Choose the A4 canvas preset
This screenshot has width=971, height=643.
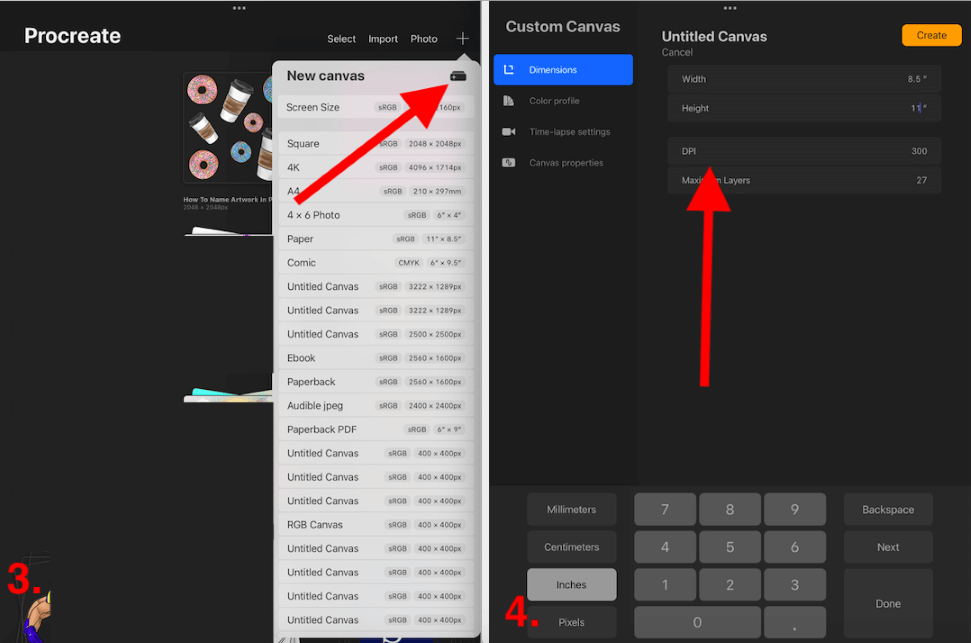pyautogui.click(x=376, y=191)
